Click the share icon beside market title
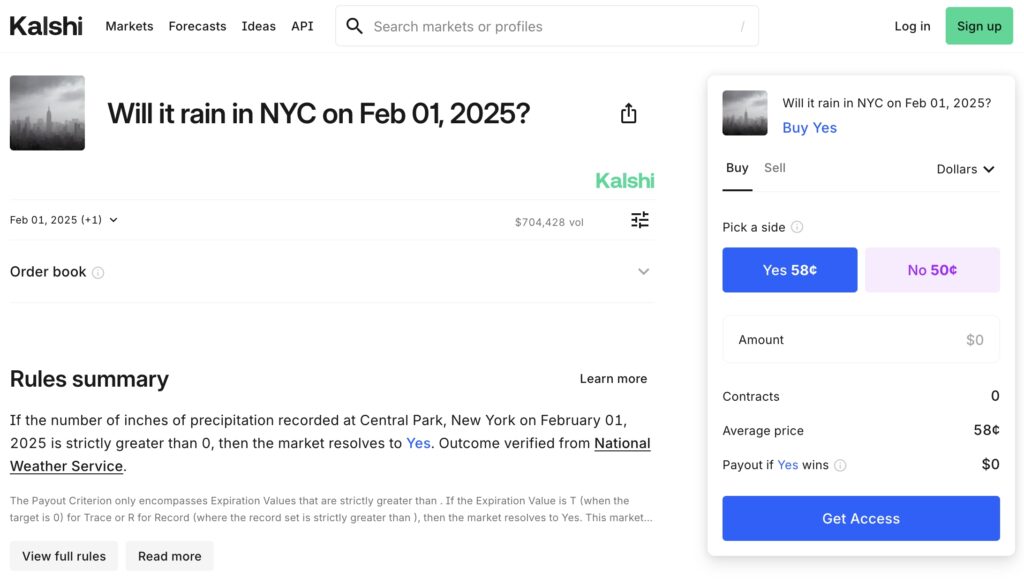Screen dimensions: 1024x584 coord(628,113)
